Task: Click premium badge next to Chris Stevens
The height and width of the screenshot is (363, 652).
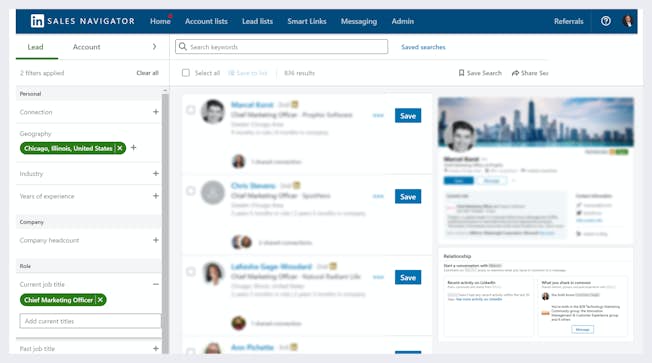Action: pyautogui.click(x=296, y=185)
